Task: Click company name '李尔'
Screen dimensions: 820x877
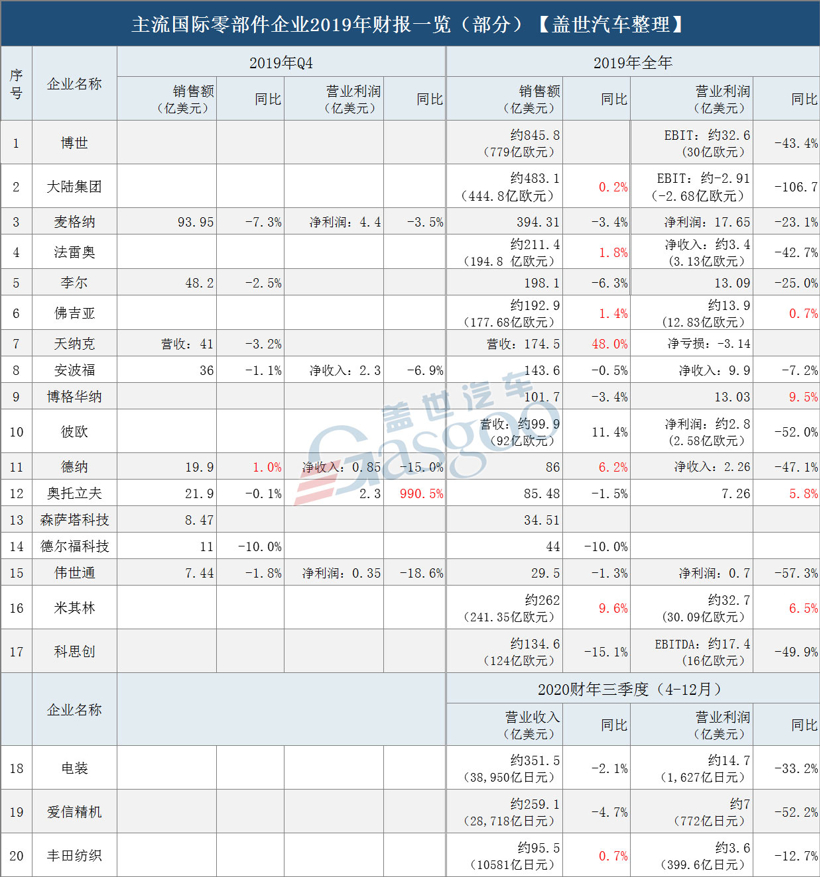Action: (x=74, y=283)
